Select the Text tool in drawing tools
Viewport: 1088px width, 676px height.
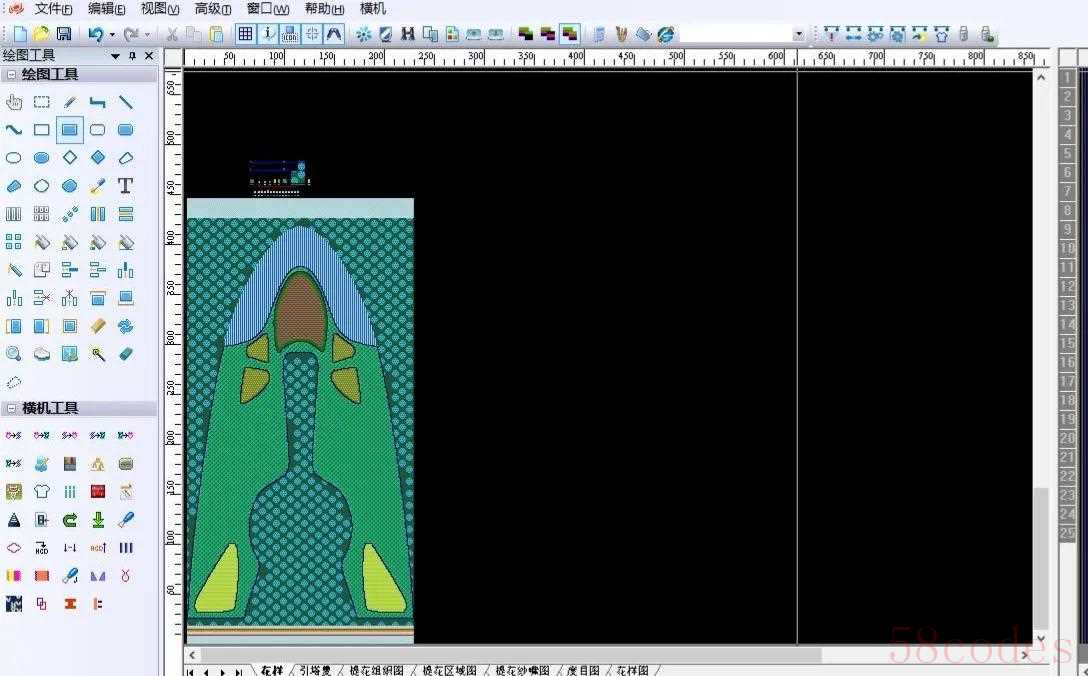pyautogui.click(x=125, y=186)
